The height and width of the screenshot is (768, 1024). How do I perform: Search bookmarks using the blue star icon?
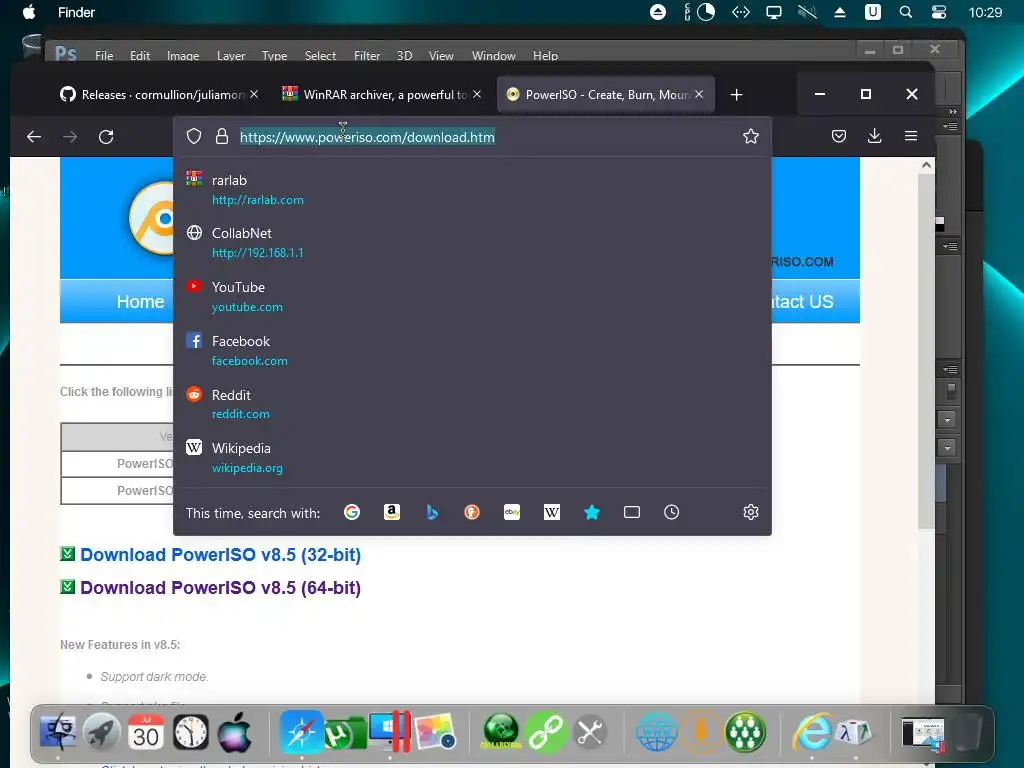pyautogui.click(x=592, y=512)
